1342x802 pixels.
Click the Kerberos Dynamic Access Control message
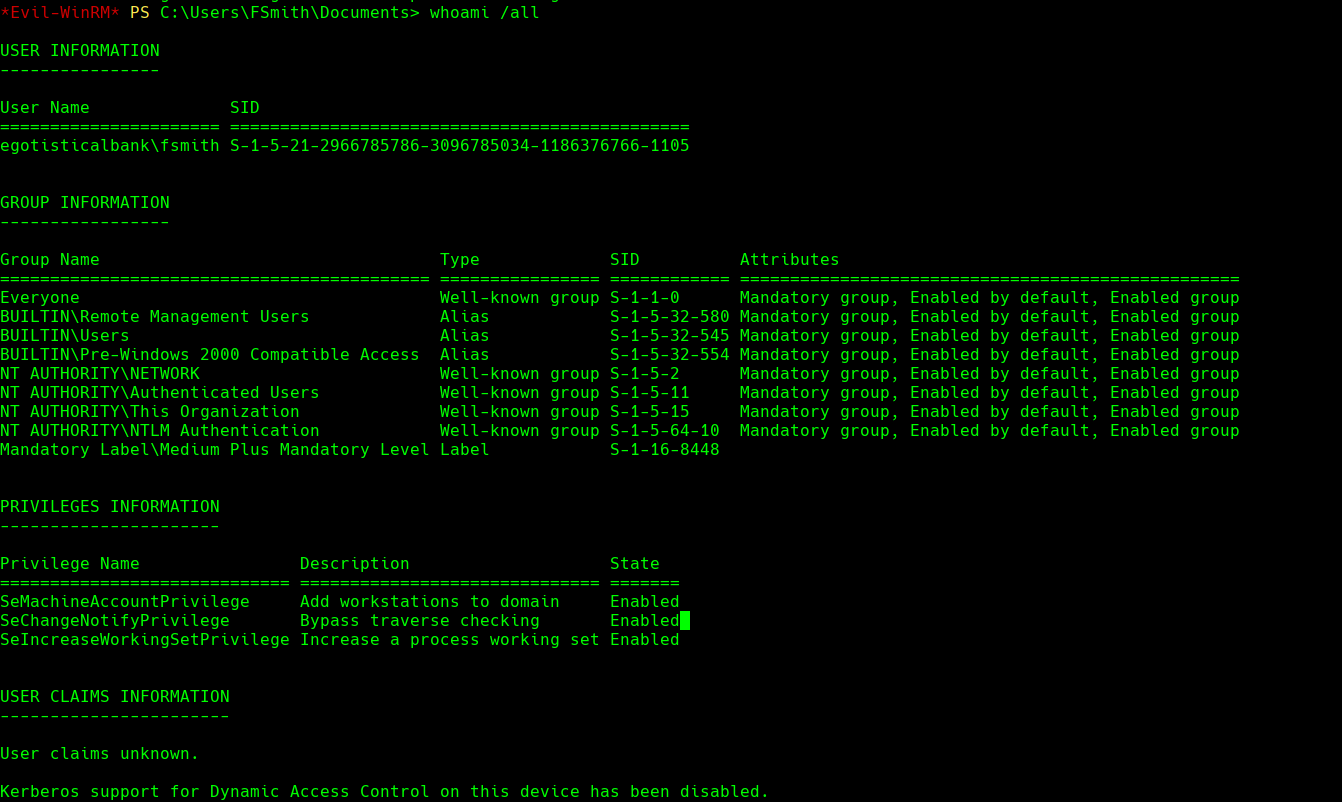[x=385, y=791]
